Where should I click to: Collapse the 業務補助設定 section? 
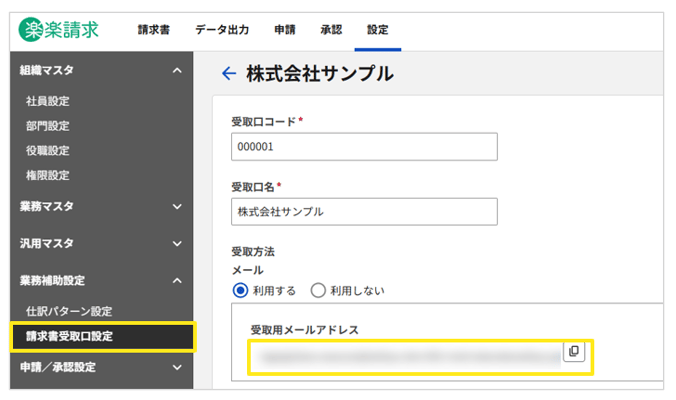point(177,280)
